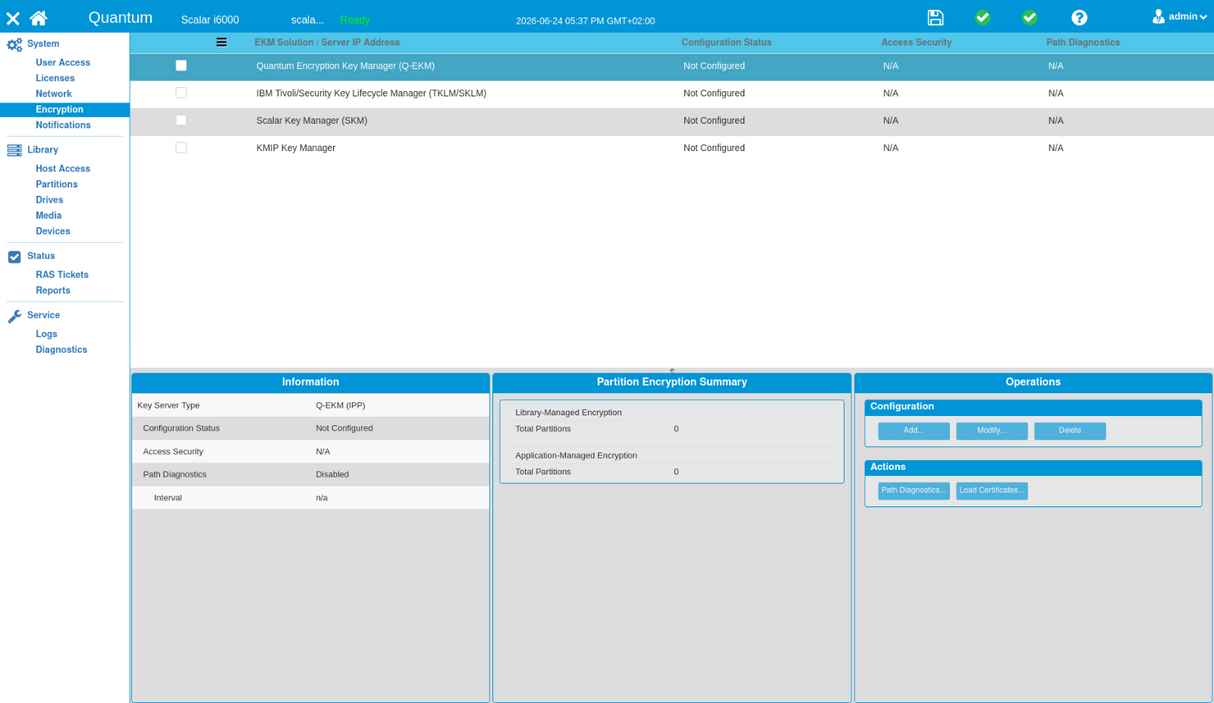
Task: Open Licenses in the sidebar
Action: [55, 78]
